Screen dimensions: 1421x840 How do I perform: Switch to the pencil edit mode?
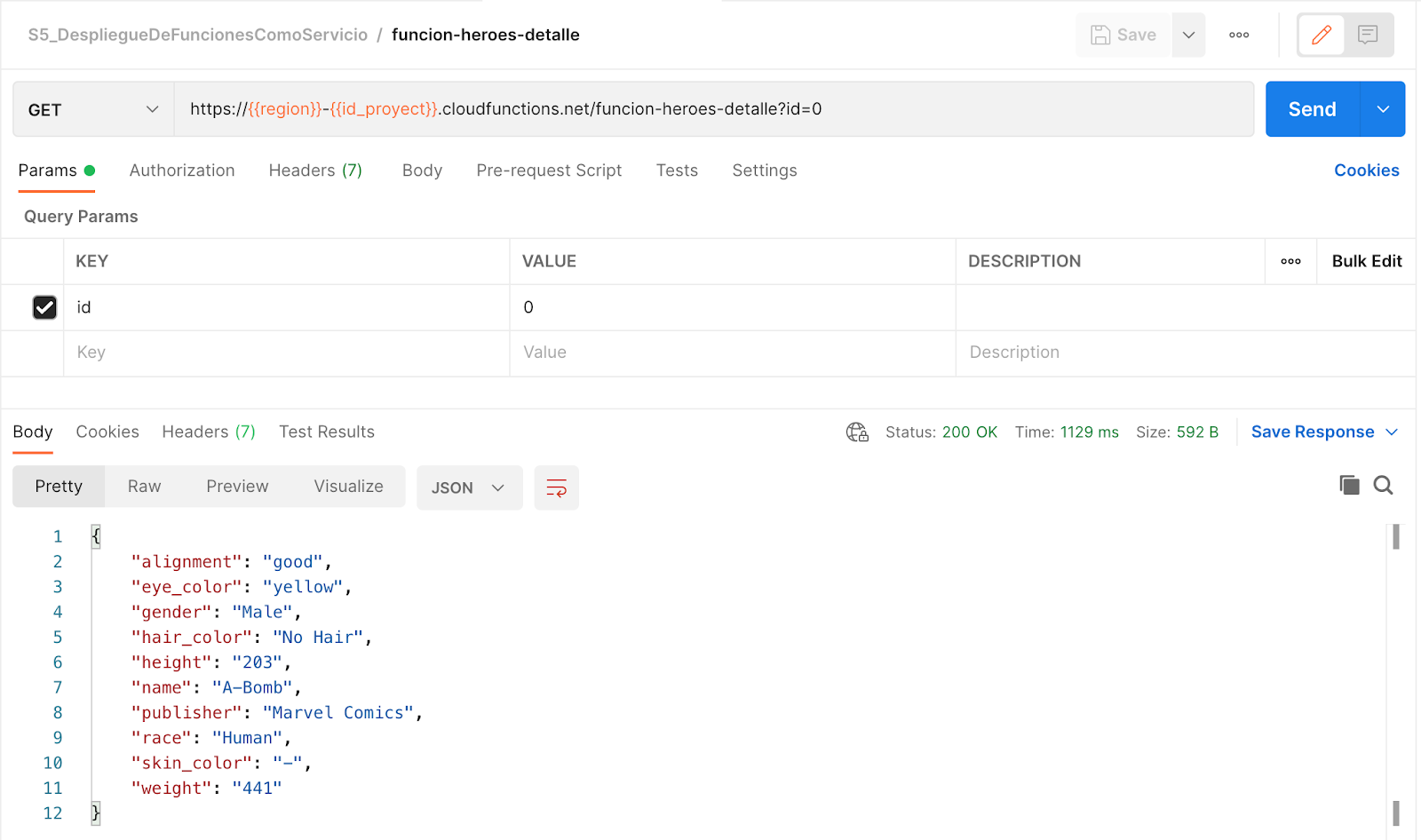(1322, 35)
